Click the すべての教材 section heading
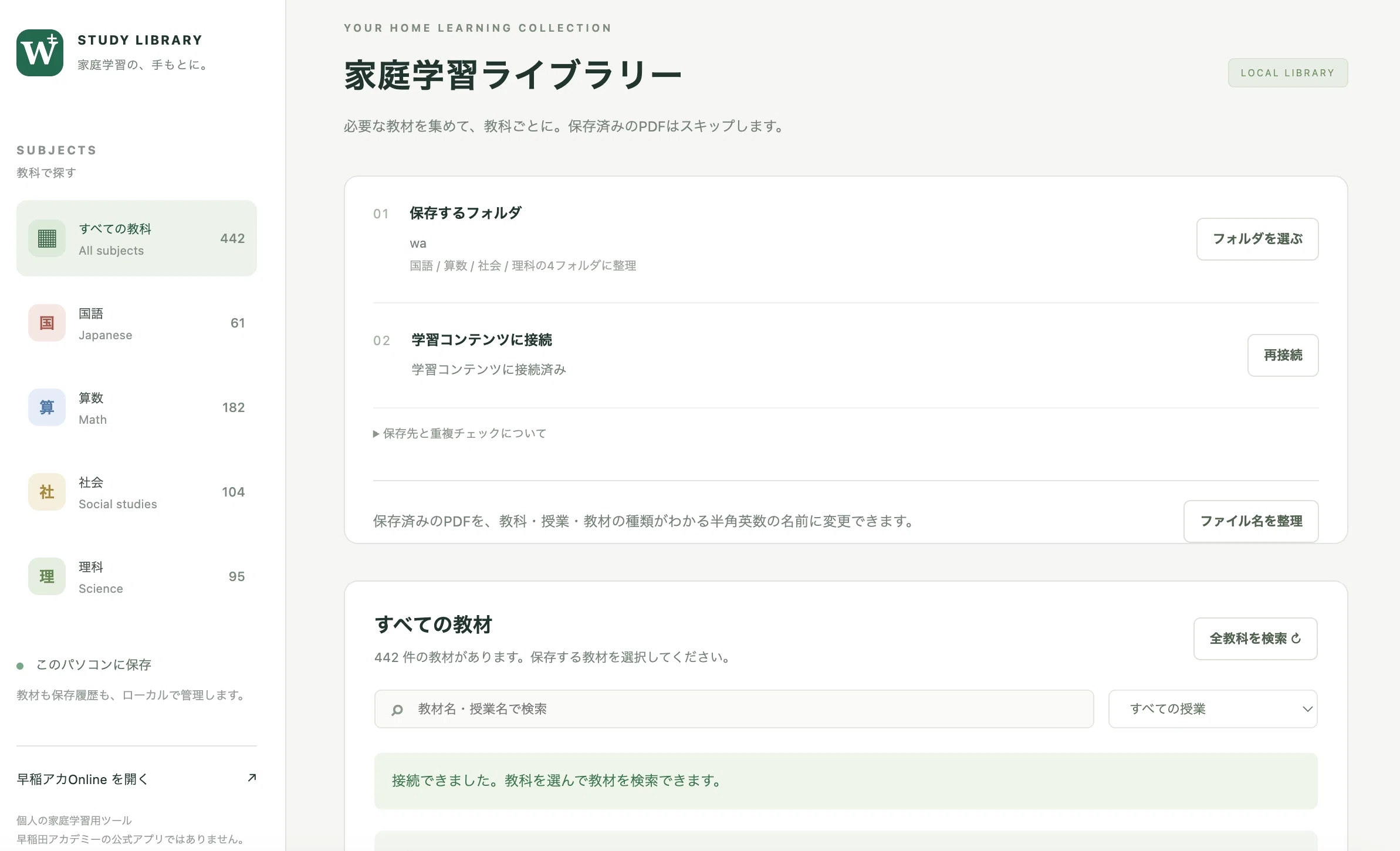The image size is (1400, 851). click(x=433, y=624)
